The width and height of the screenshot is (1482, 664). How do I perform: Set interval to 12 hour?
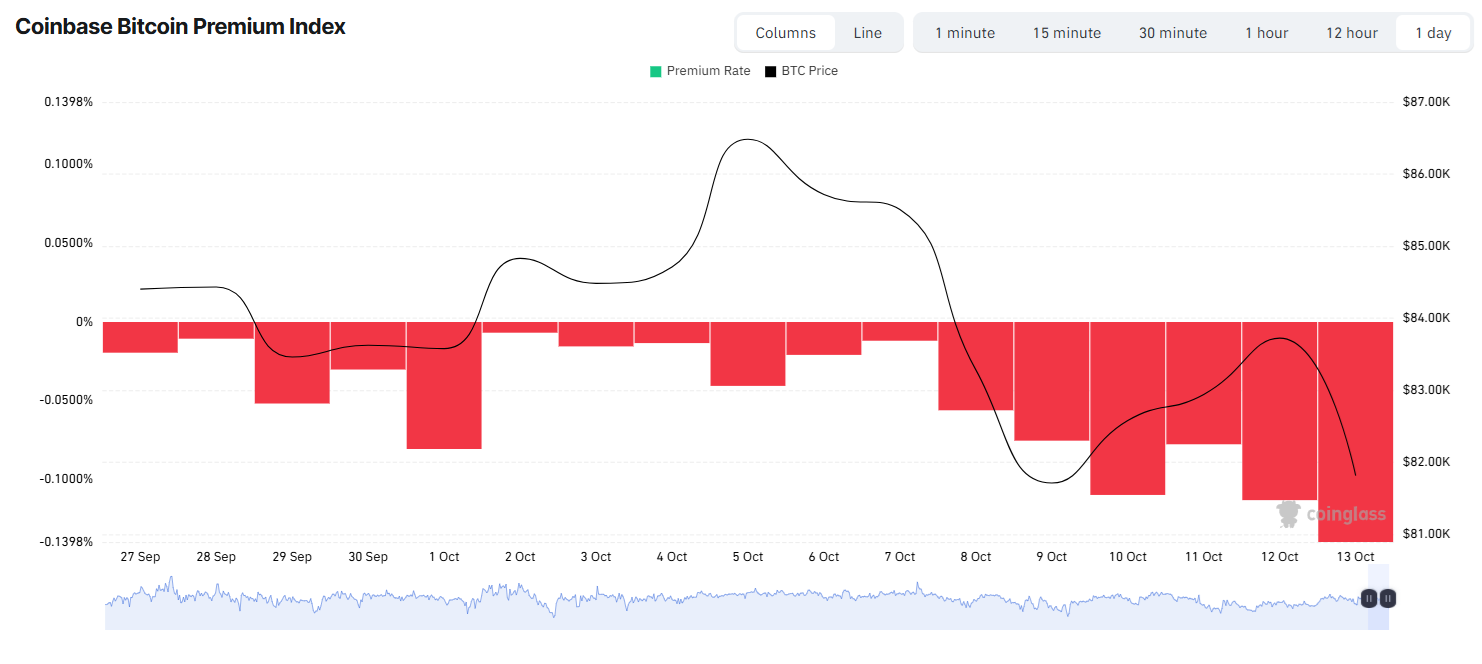pos(1352,33)
